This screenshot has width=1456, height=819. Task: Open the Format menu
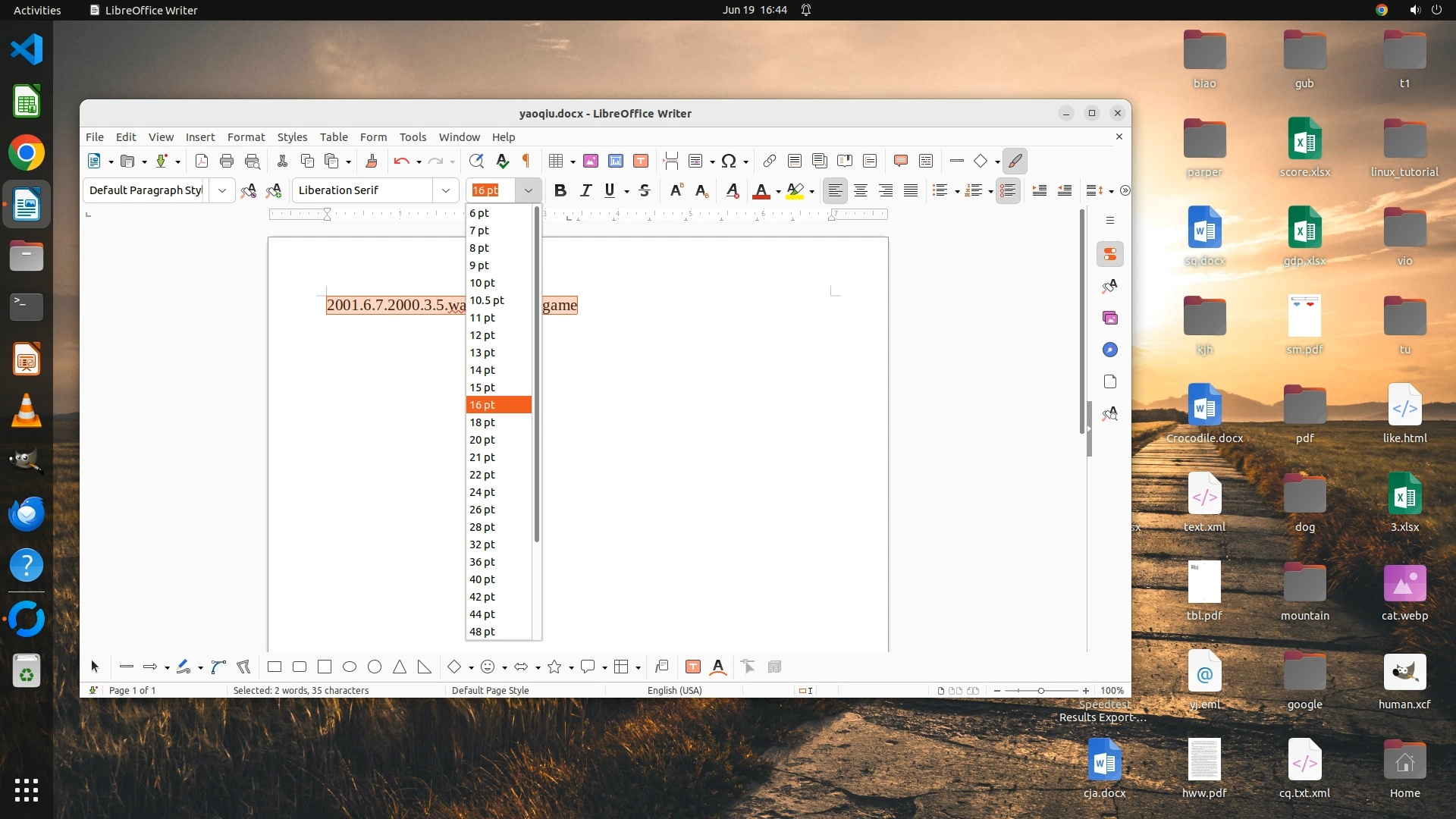coord(246,137)
